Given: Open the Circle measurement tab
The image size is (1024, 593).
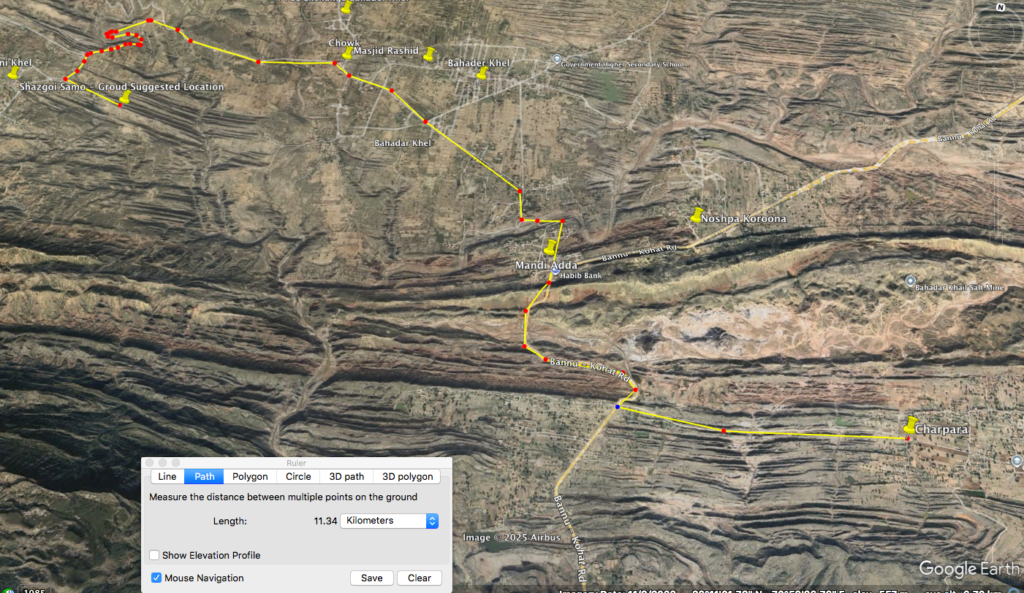Looking at the screenshot, I should click(x=298, y=477).
